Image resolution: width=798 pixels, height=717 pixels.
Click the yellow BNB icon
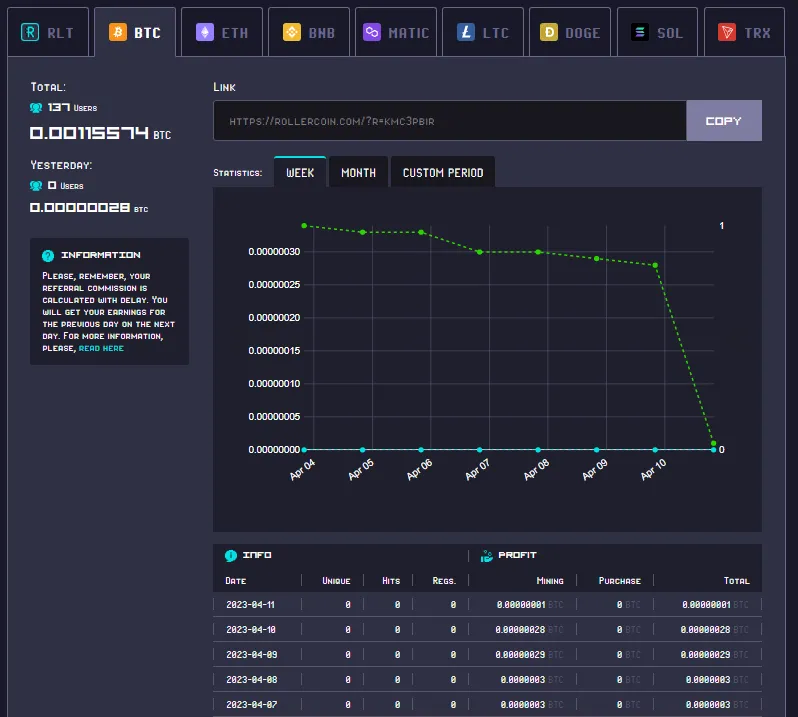(x=292, y=32)
